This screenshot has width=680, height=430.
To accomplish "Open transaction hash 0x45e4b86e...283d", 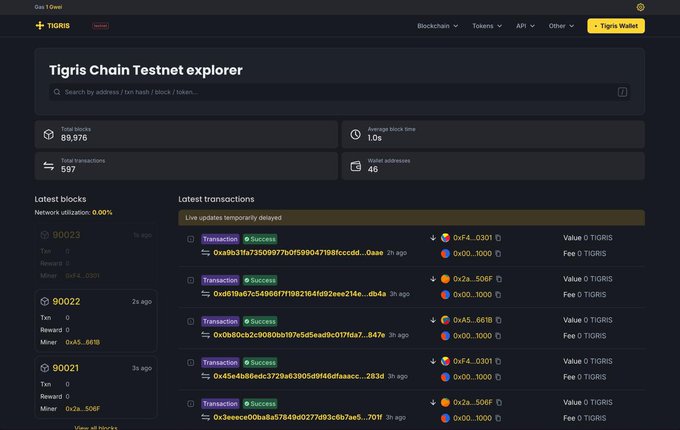I will click(x=298, y=376).
